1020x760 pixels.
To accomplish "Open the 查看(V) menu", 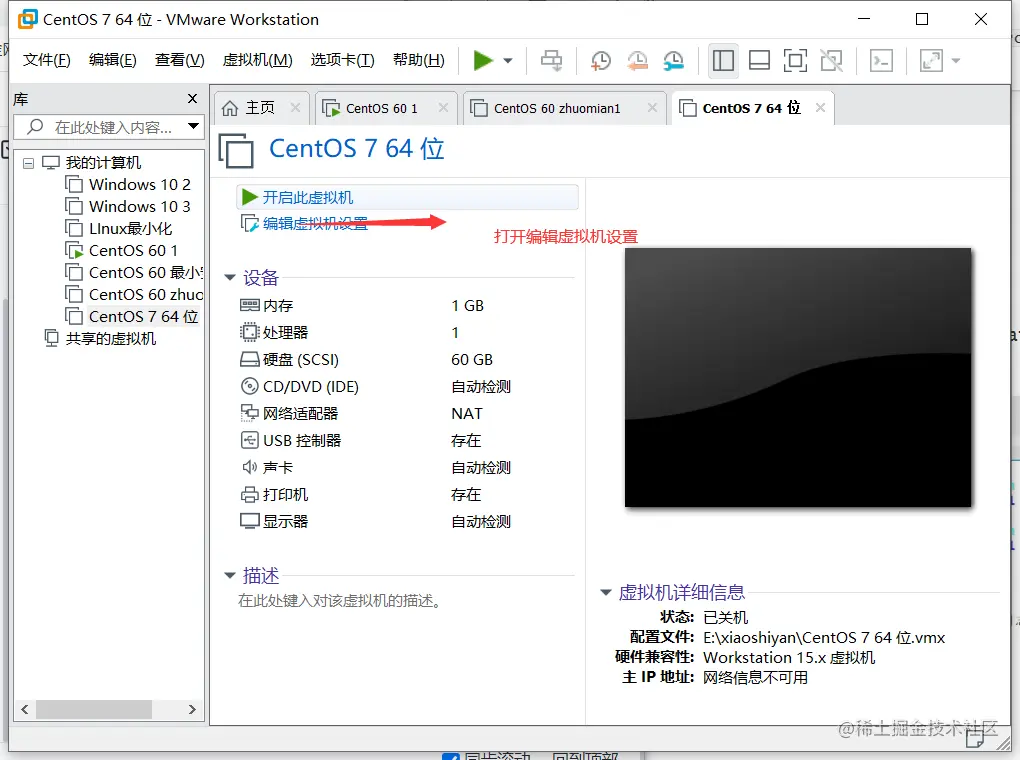I will 180,61.
